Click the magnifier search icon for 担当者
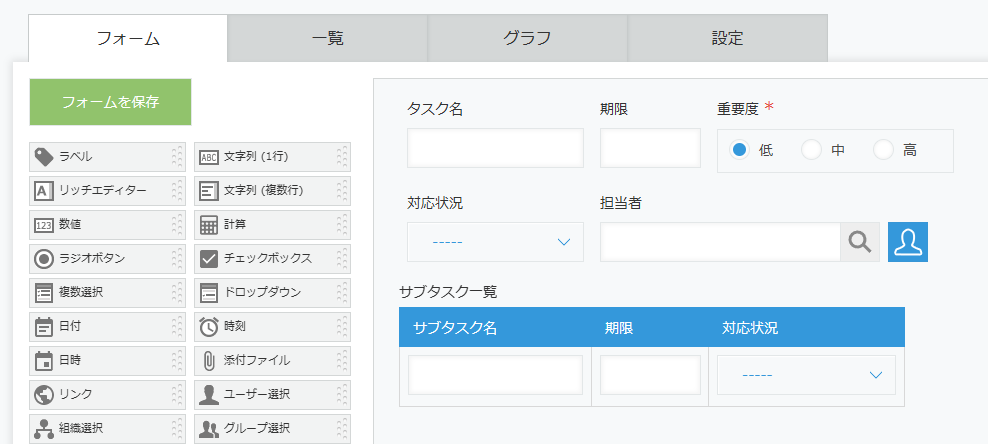The width and height of the screenshot is (988, 444). point(860,242)
